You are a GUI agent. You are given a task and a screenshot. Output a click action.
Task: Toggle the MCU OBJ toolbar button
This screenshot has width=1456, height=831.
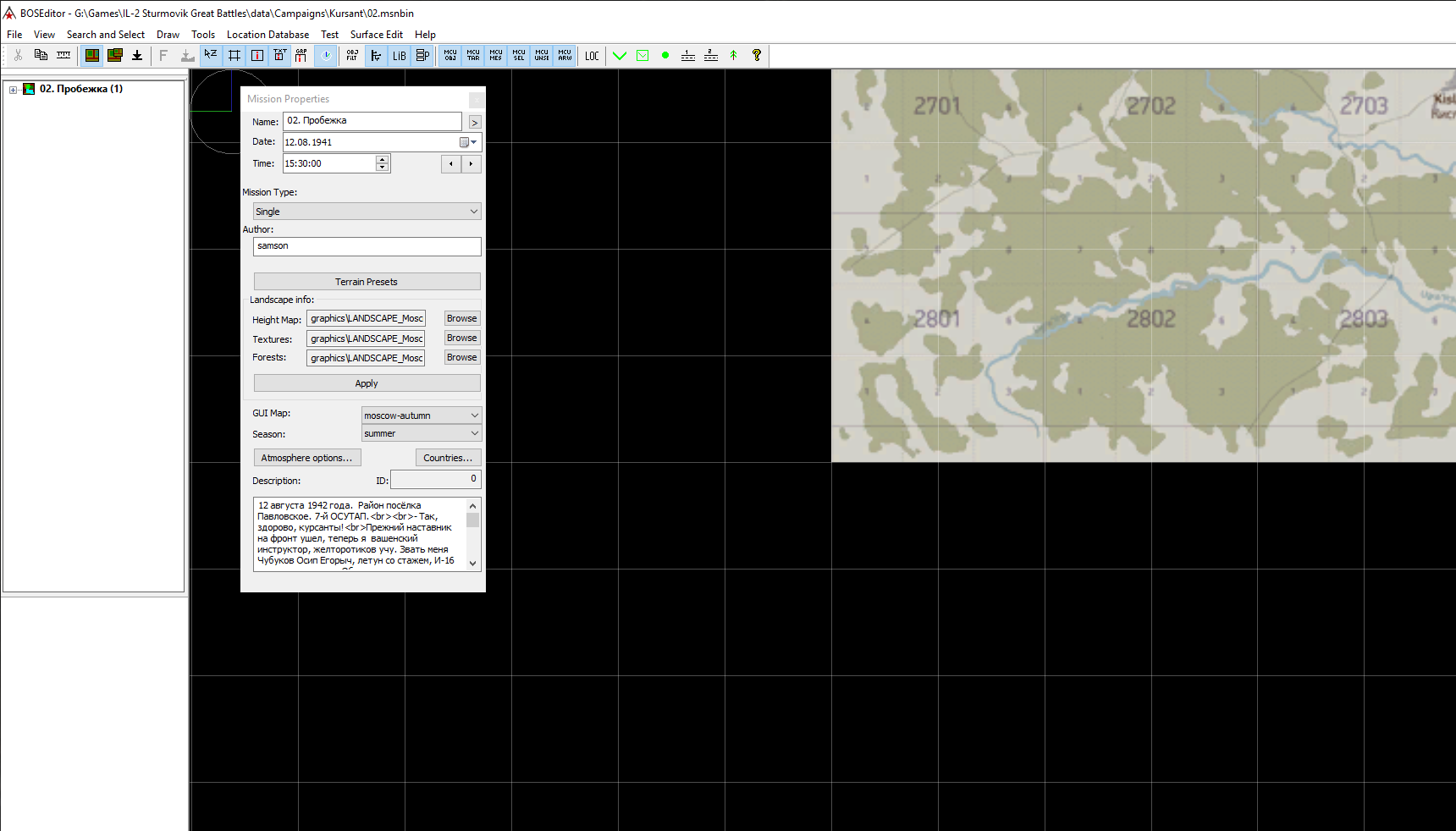(x=450, y=56)
